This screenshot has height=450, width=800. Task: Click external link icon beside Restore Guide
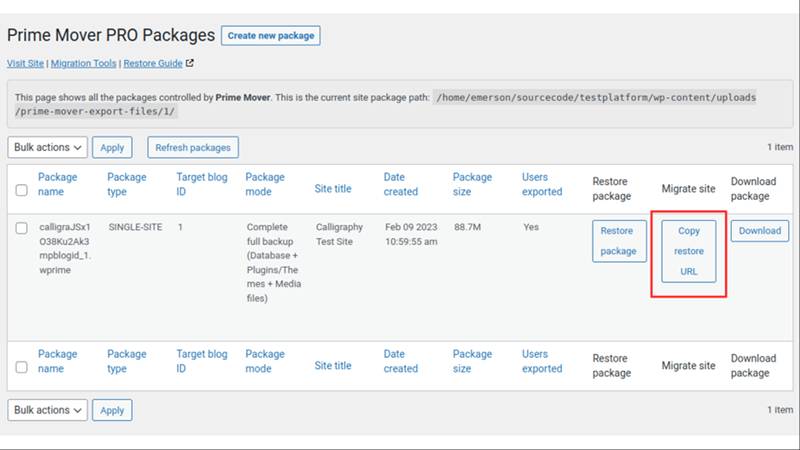(190, 63)
